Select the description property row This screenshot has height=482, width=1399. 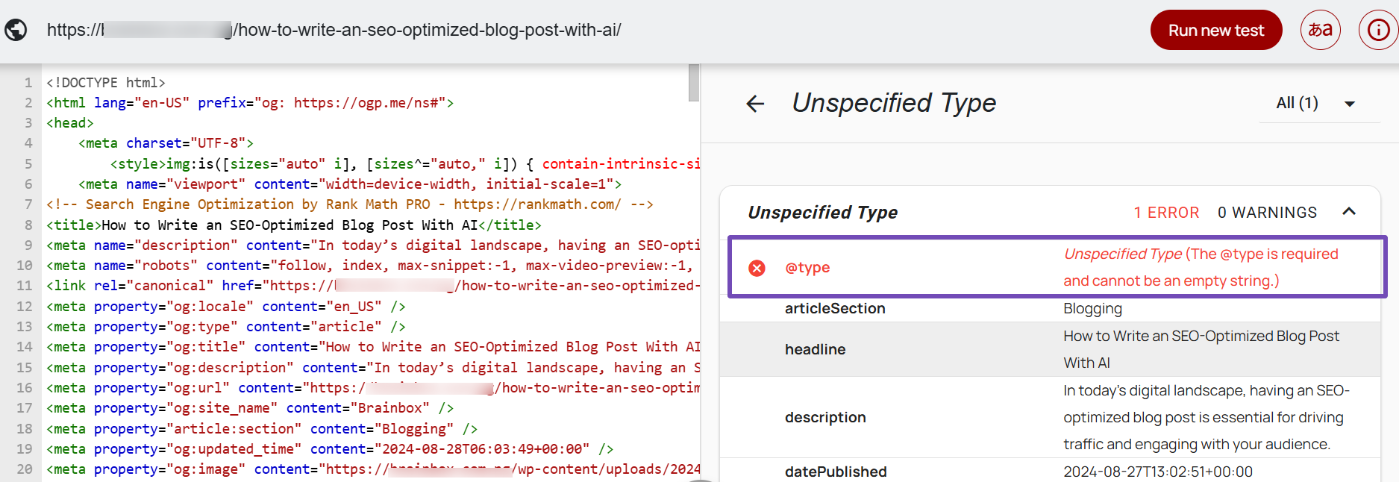[1050, 417]
